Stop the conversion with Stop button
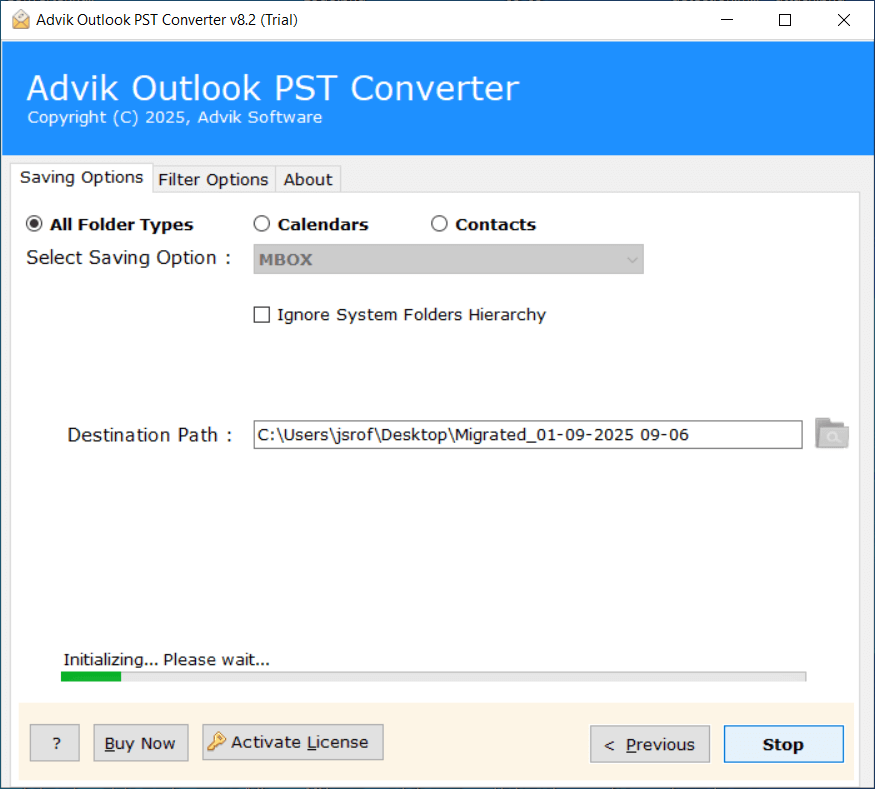 tap(783, 744)
